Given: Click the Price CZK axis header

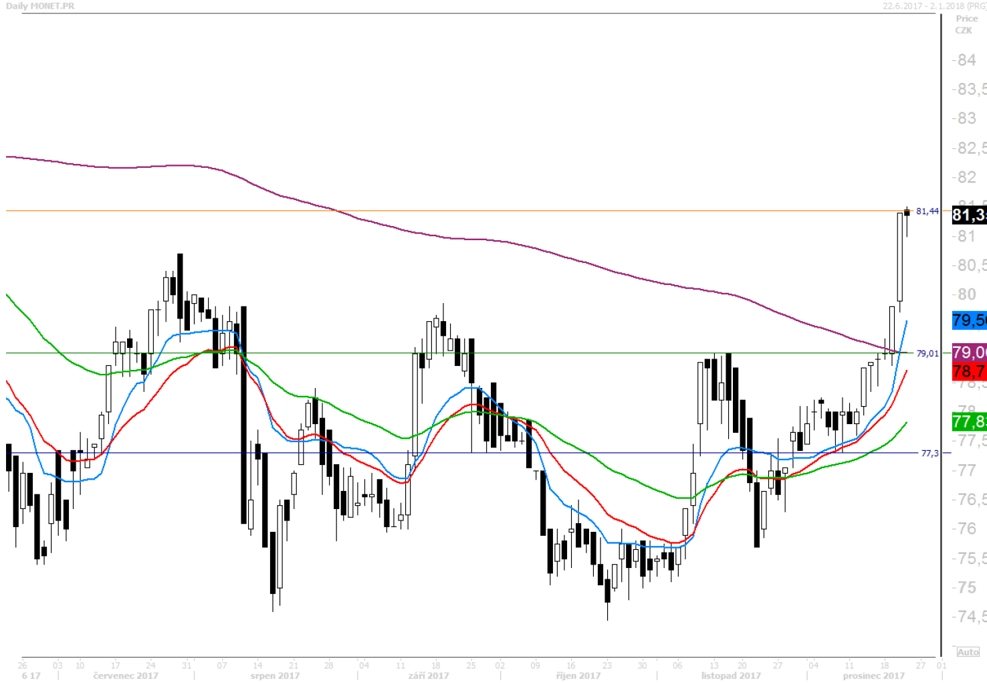Looking at the screenshot, I should 966,25.
